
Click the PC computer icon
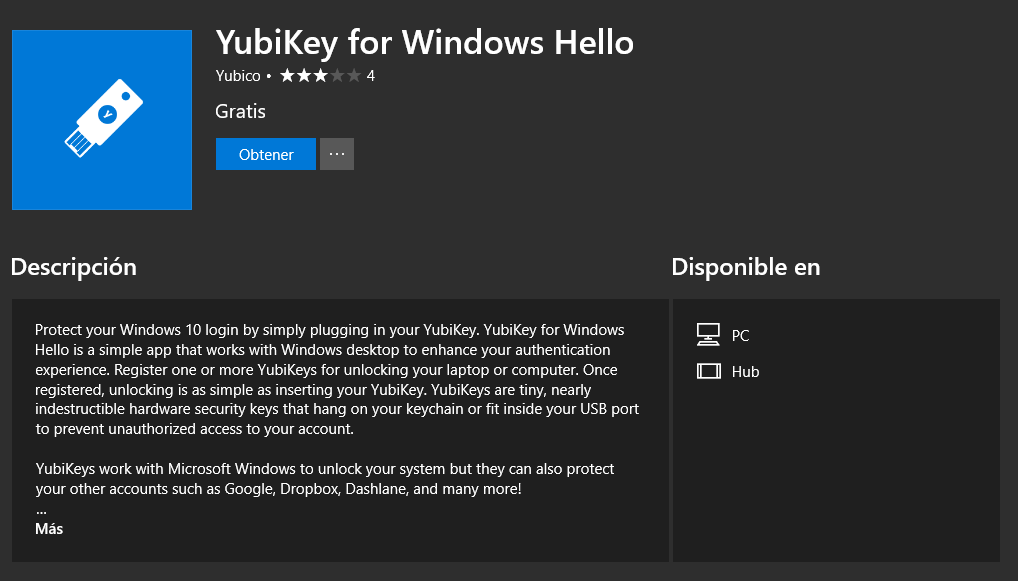tap(708, 334)
